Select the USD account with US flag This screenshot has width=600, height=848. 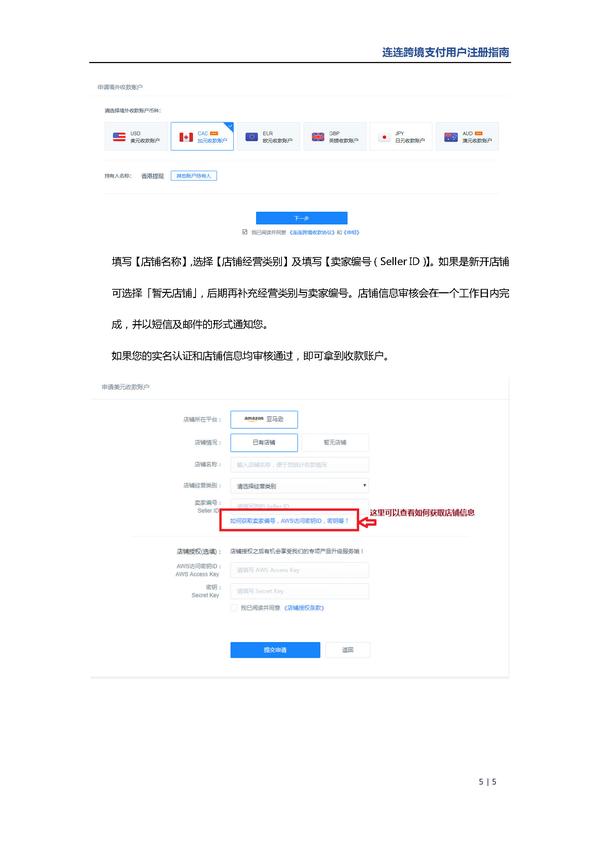[136, 136]
